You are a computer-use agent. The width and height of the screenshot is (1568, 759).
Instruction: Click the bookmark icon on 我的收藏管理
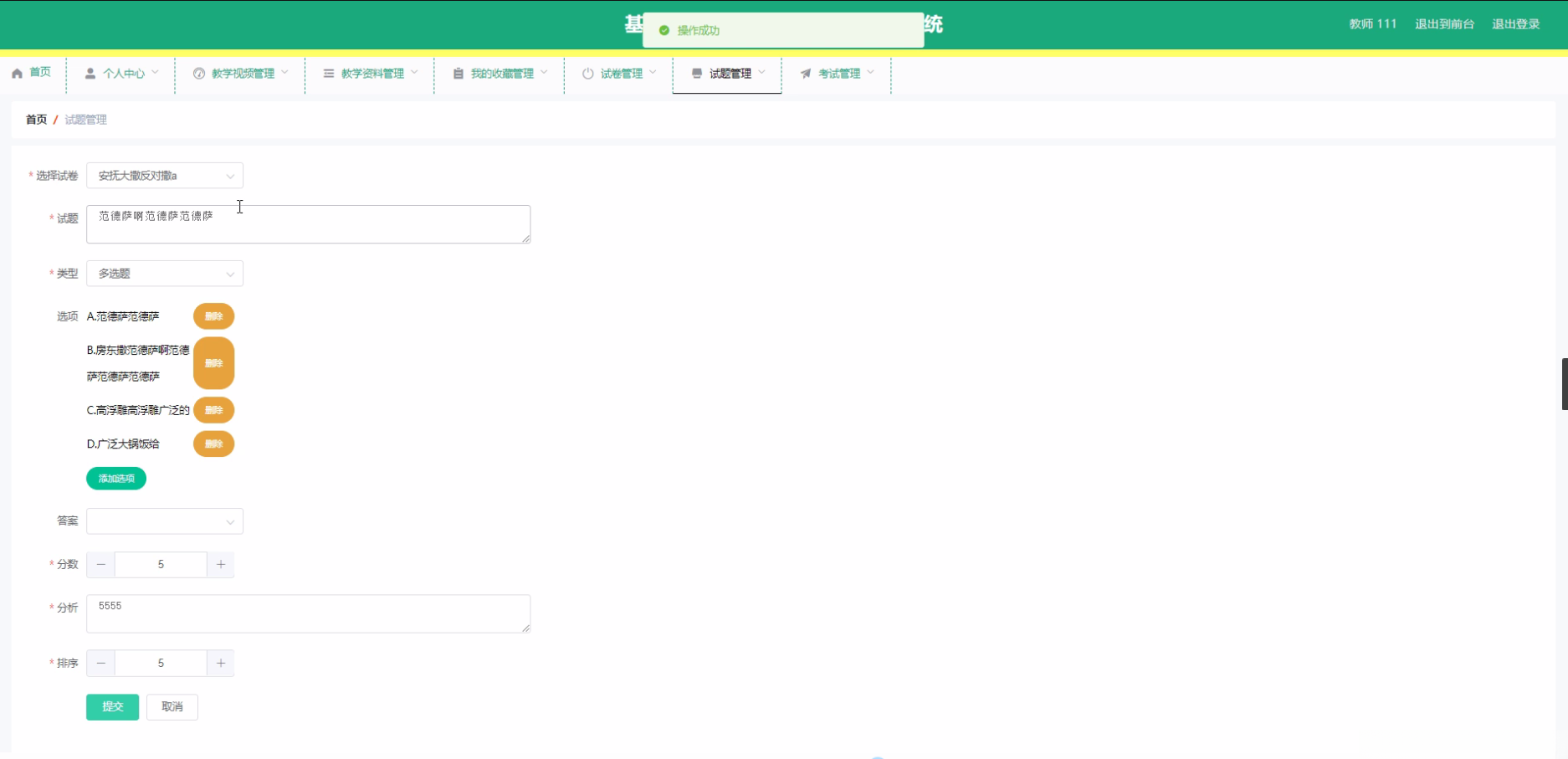pos(458,74)
